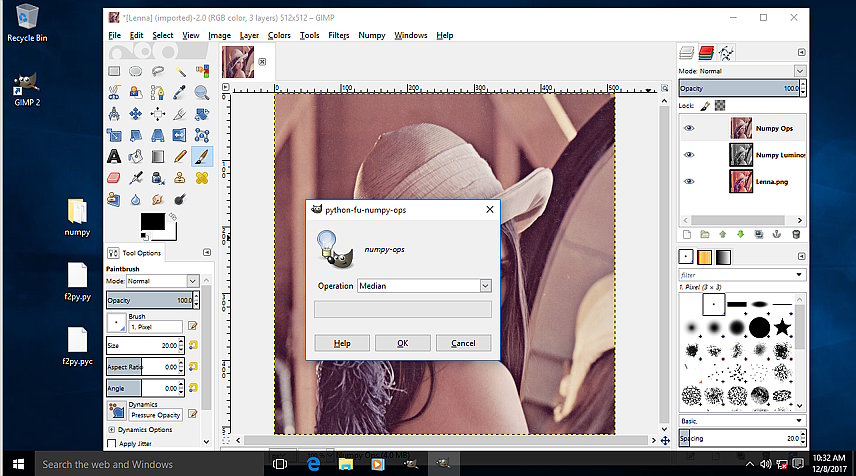The image size is (856, 476).
Task: Select the Rectangle Select tool
Action: tap(114, 71)
